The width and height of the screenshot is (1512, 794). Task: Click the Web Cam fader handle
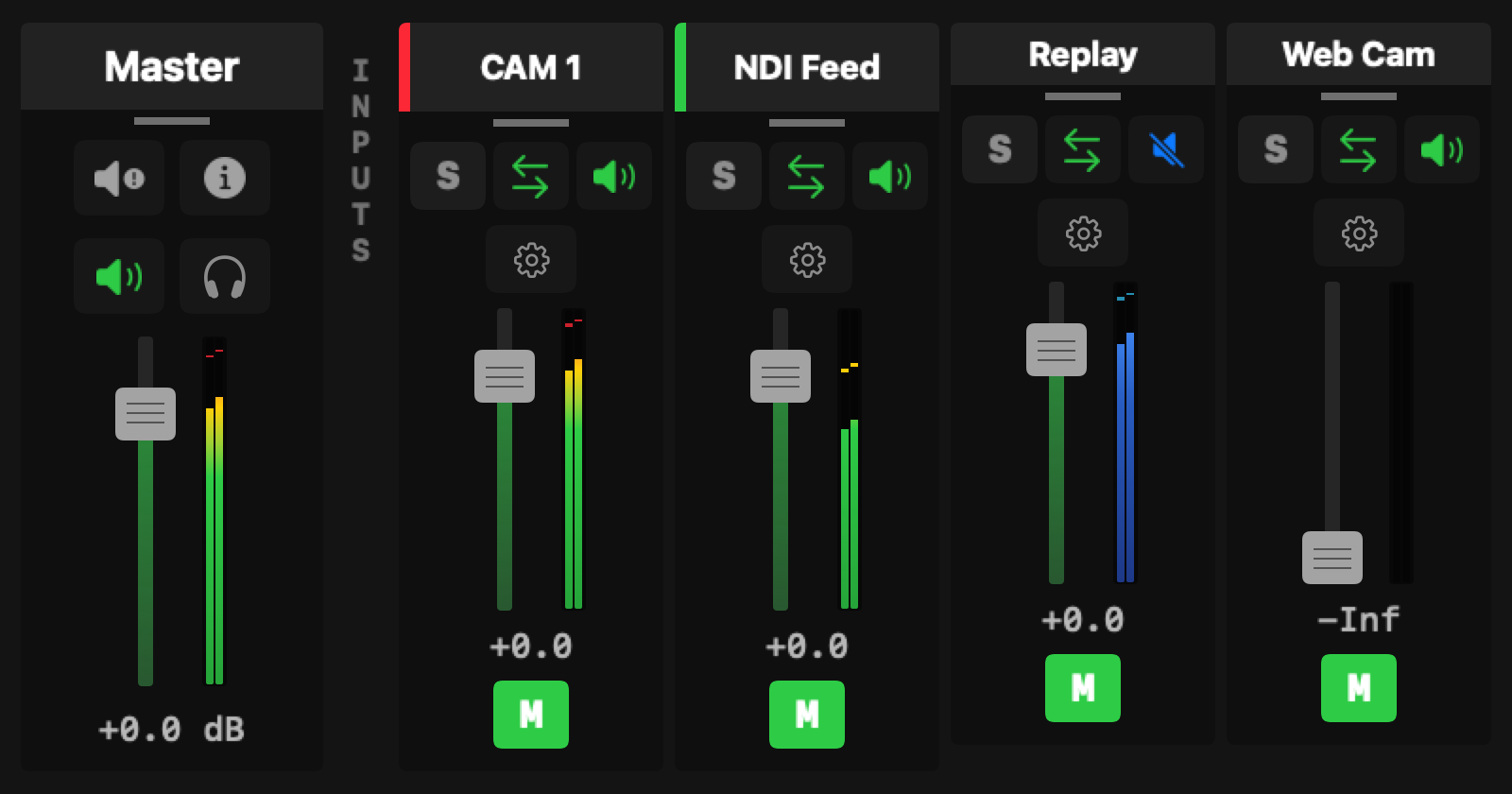1332,558
